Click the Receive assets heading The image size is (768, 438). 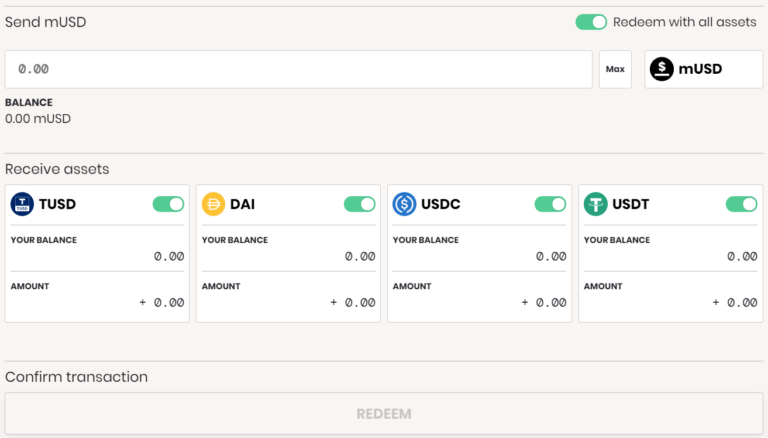pos(57,169)
